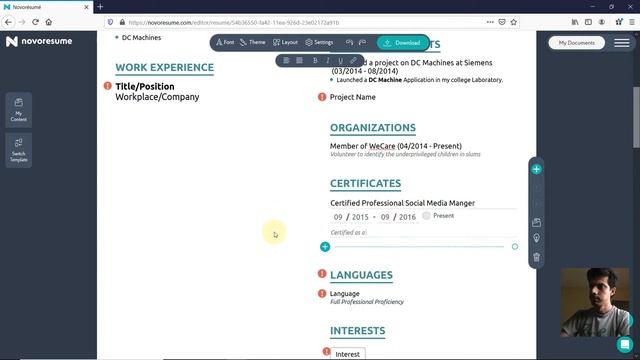
Task: Open My Content sidebar panel
Action: click(19, 110)
